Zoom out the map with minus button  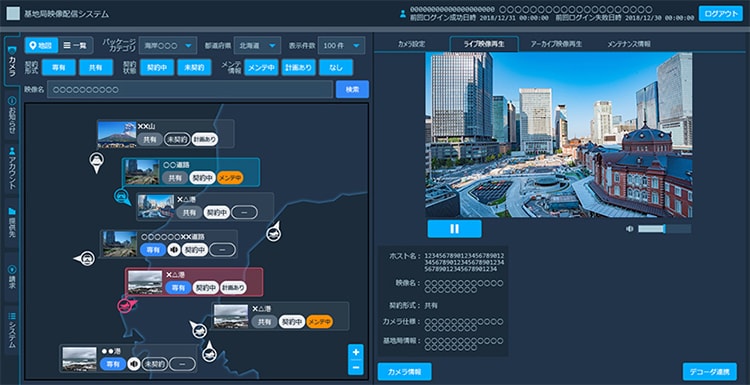point(355,367)
